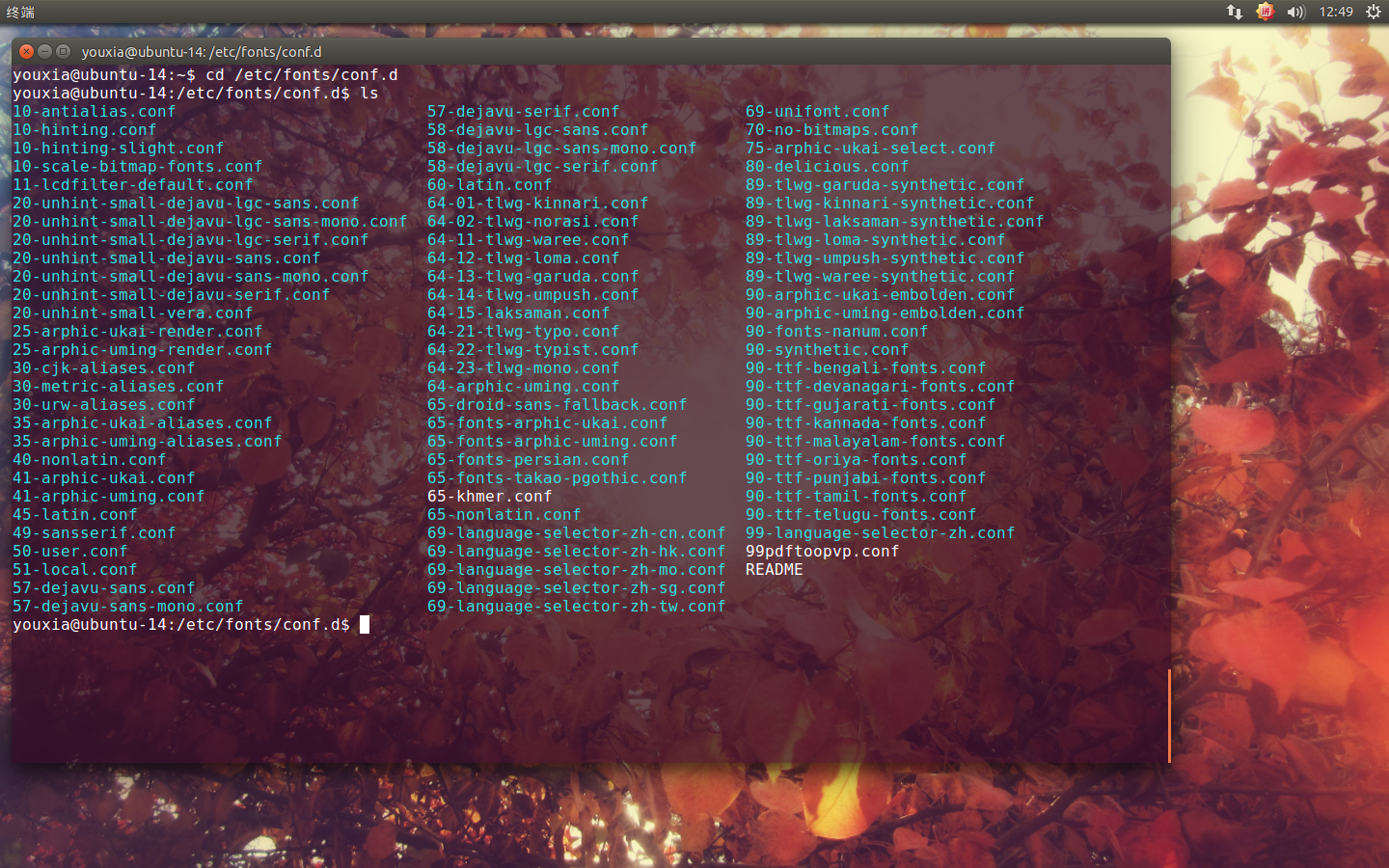Click the 10-hinting.conf file name

(85, 130)
